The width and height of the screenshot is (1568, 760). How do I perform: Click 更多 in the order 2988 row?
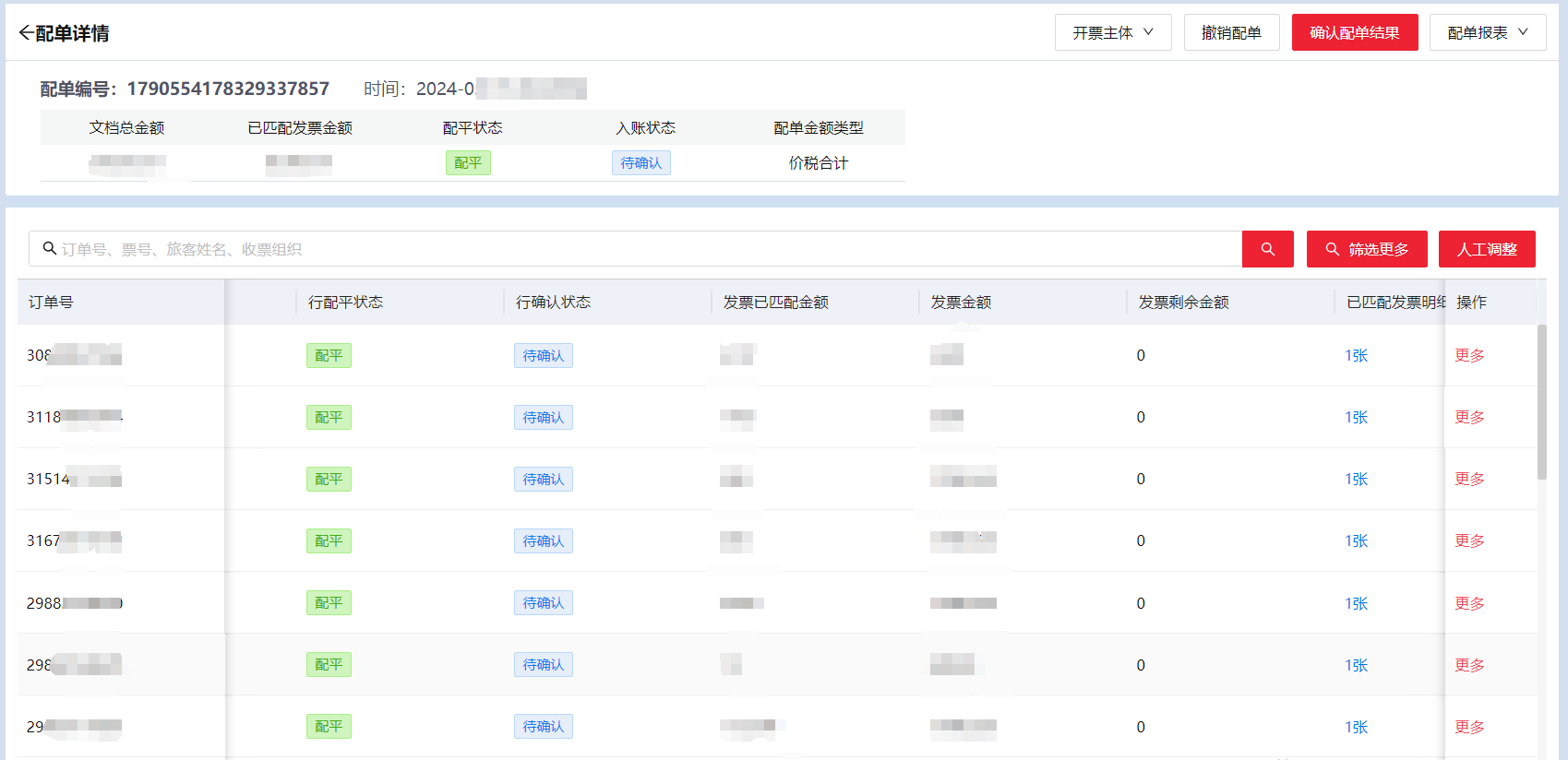pos(1469,603)
